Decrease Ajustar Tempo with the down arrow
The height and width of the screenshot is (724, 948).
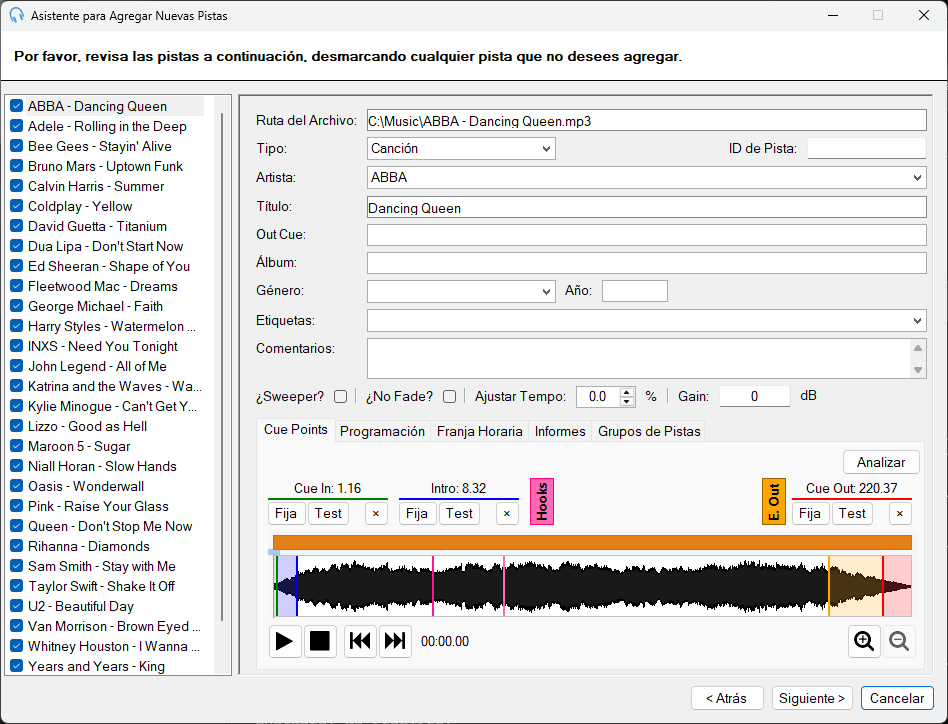click(x=627, y=401)
